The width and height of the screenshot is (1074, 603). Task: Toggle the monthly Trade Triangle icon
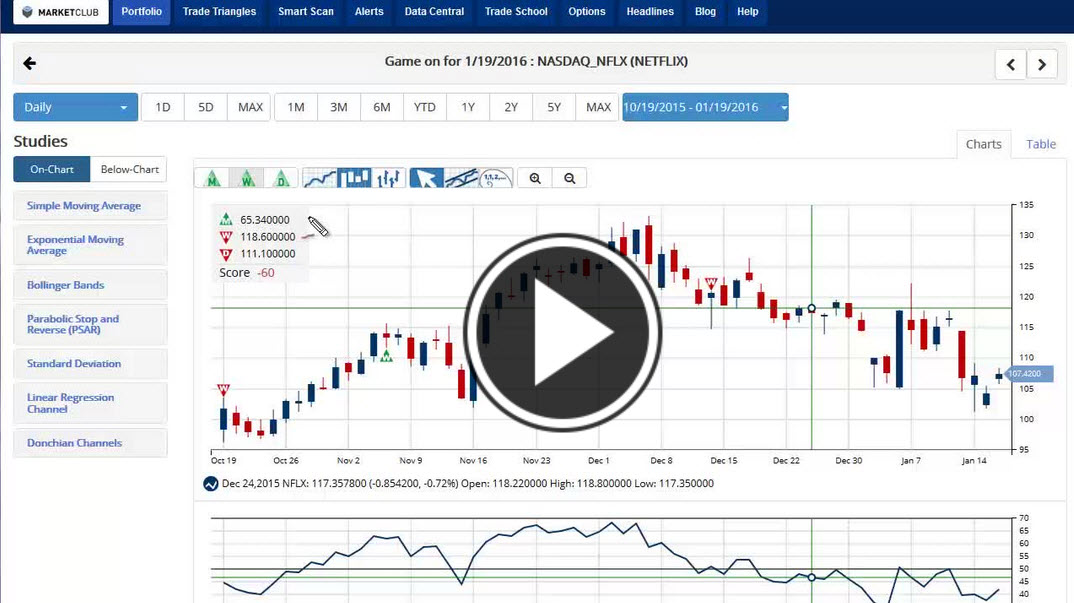click(x=212, y=179)
